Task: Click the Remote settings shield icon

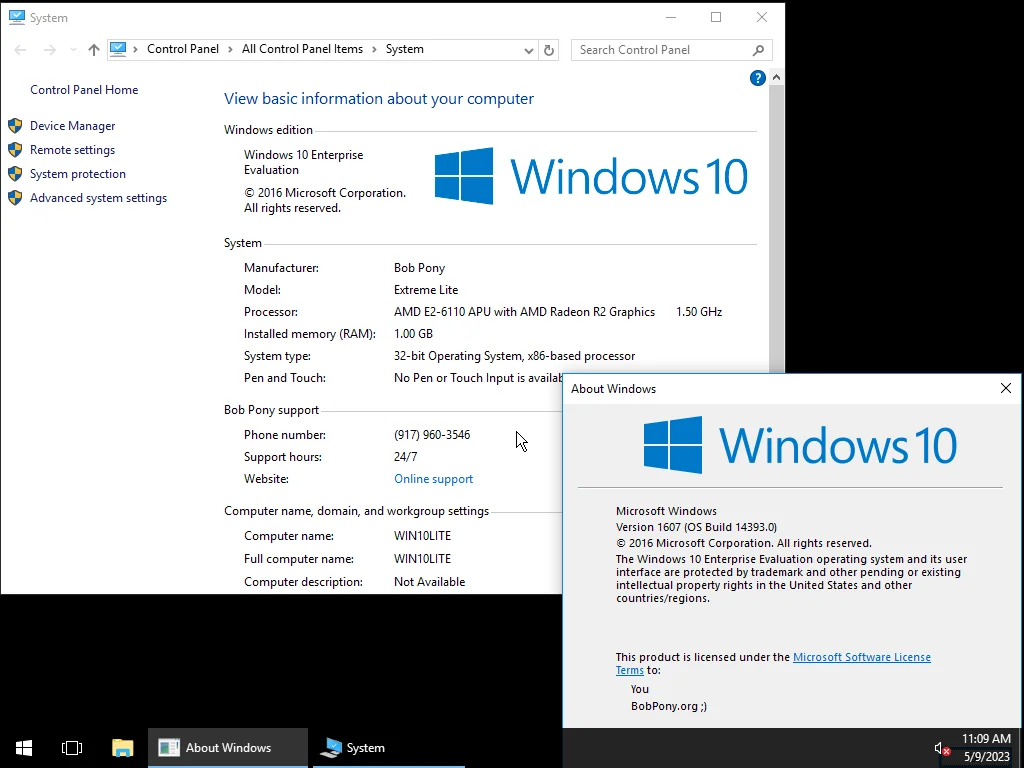Action: pos(15,150)
